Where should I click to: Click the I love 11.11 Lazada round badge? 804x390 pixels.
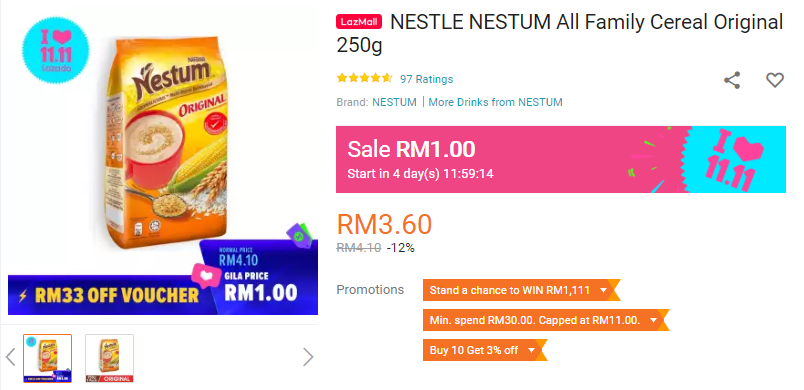tap(55, 50)
